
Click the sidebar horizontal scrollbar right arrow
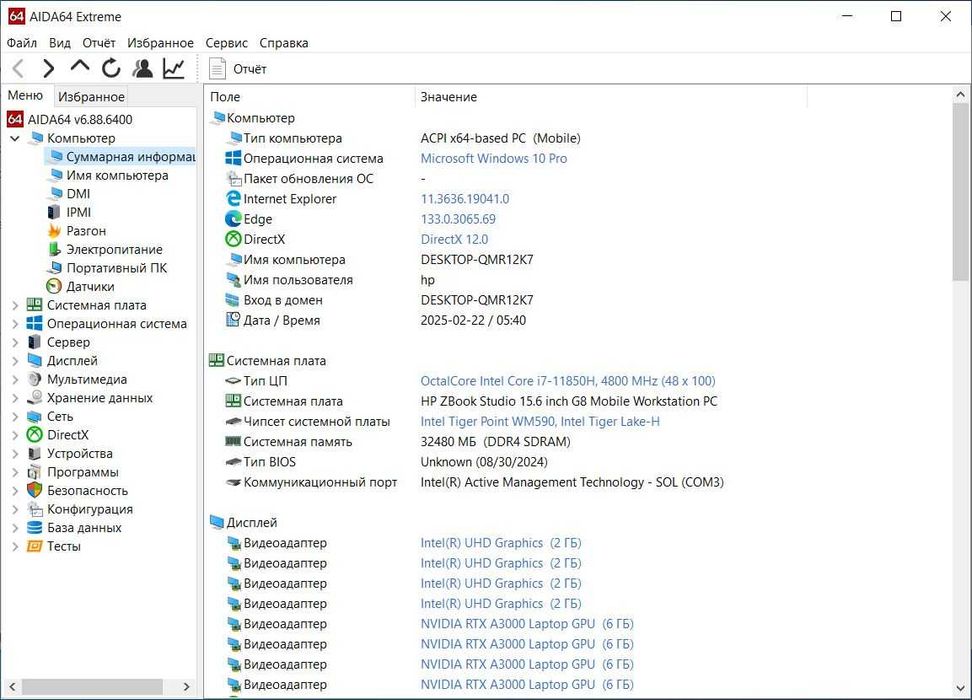[187, 686]
